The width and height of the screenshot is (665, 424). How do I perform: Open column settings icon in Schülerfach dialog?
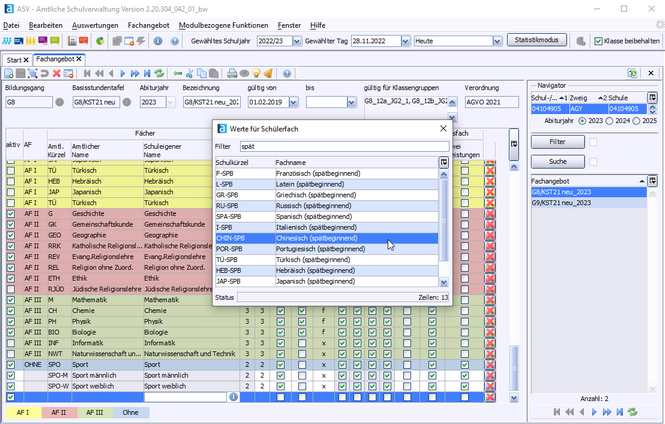tap(444, 162)
